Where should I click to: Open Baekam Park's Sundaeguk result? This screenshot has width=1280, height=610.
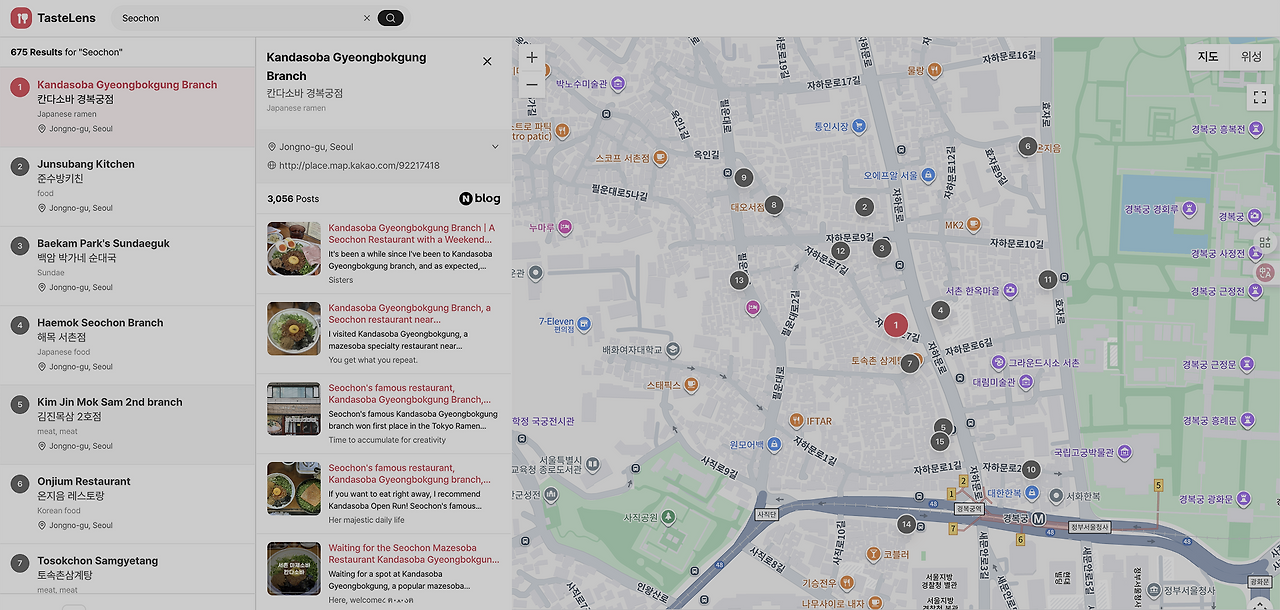click(x=128, y=266)
